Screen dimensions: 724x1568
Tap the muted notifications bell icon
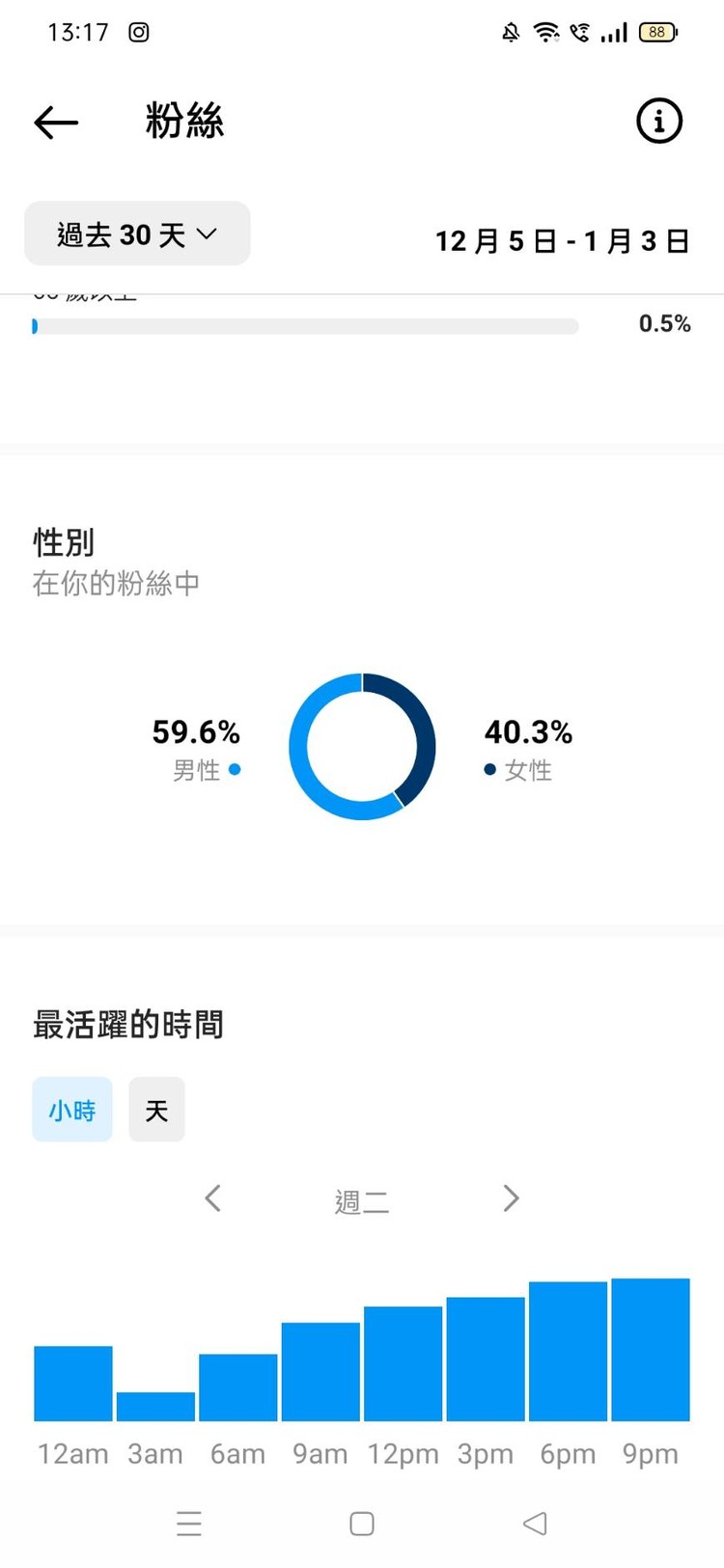tap(511, 32)
